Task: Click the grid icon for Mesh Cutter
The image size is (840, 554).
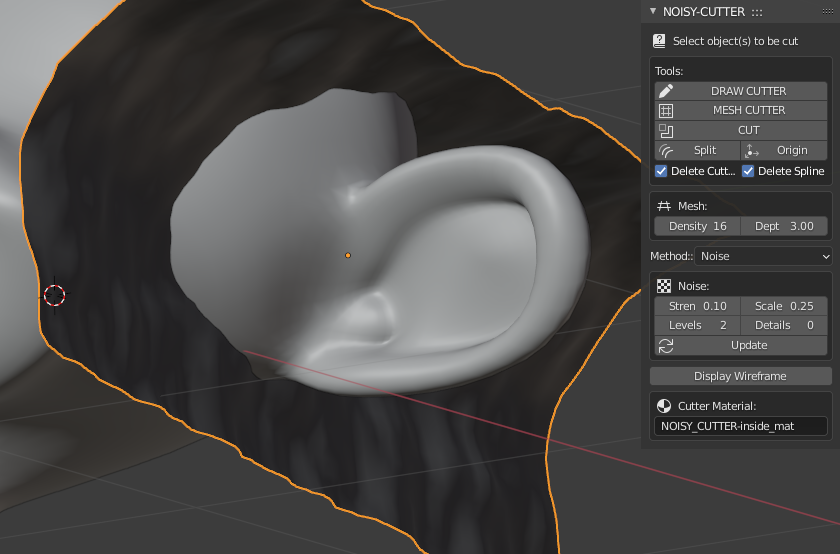Action: (666, 111)
